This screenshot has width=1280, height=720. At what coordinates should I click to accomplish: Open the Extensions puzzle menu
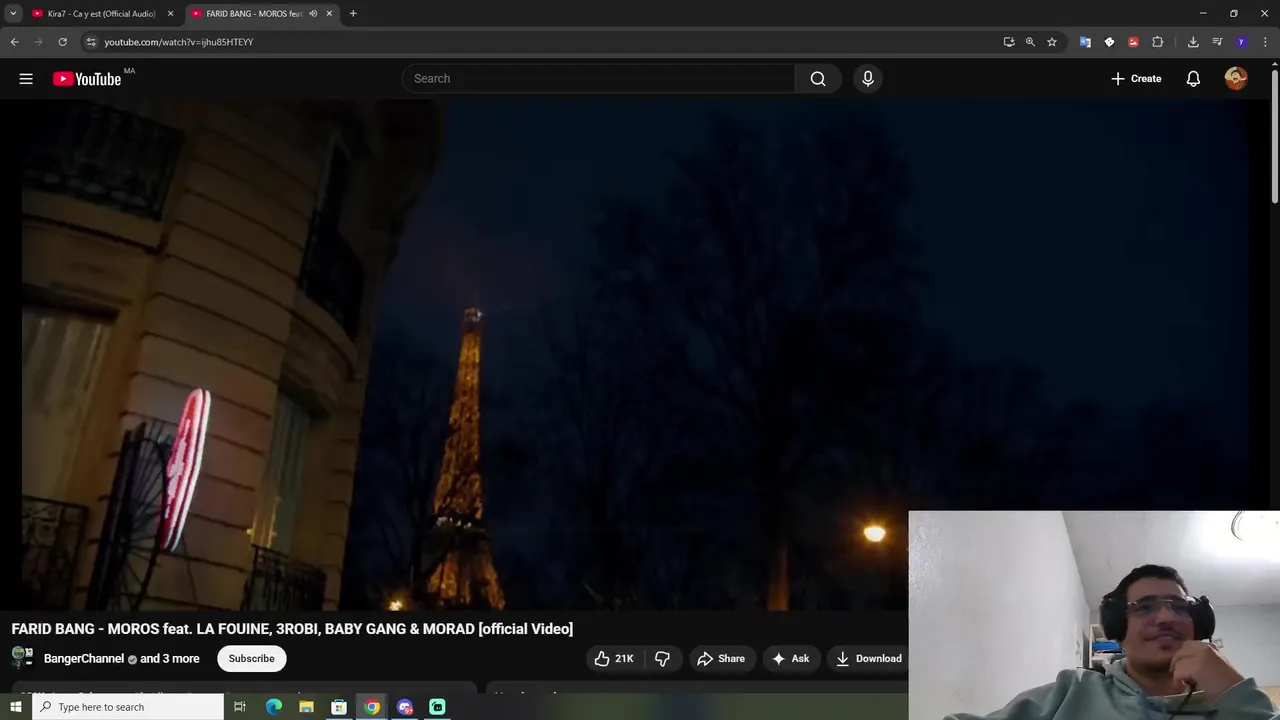point(1158,42)
